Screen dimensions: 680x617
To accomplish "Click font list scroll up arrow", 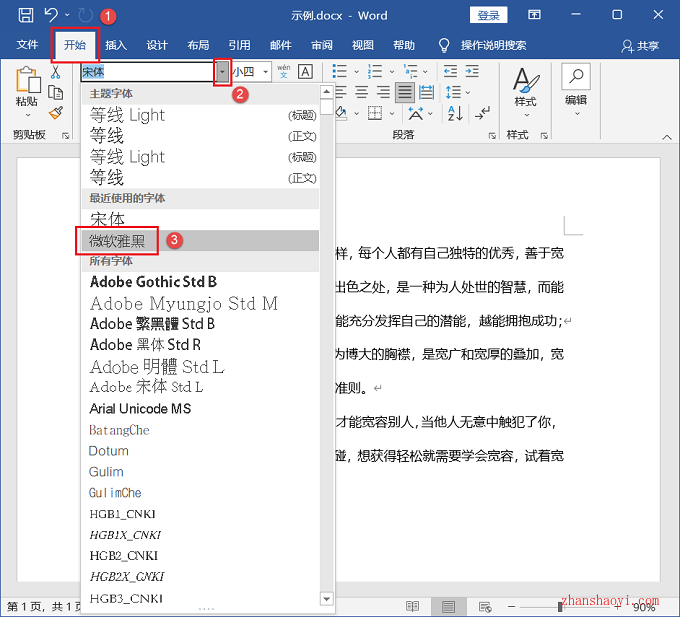I will [326, 92].
